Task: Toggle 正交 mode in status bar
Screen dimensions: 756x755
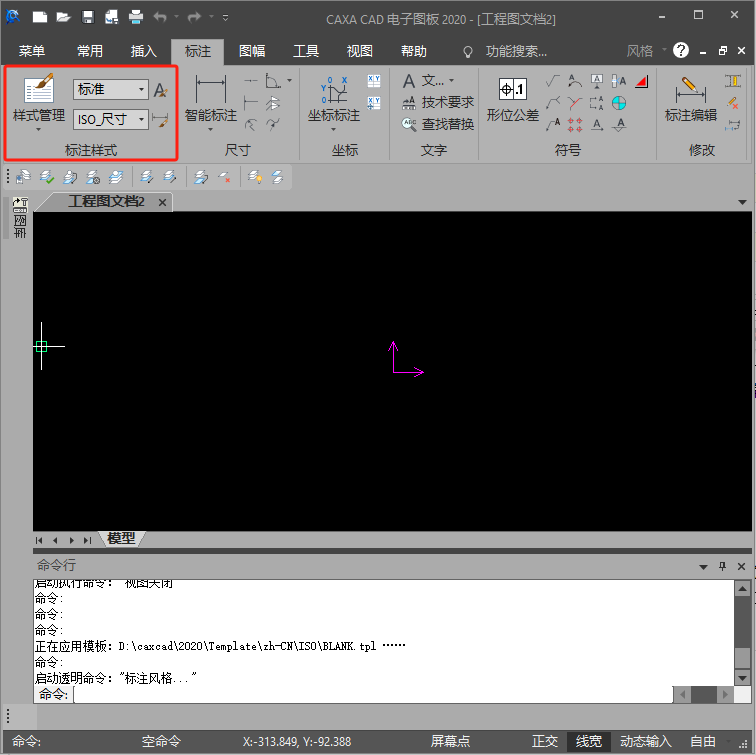Action: click(x=545, y=741)
